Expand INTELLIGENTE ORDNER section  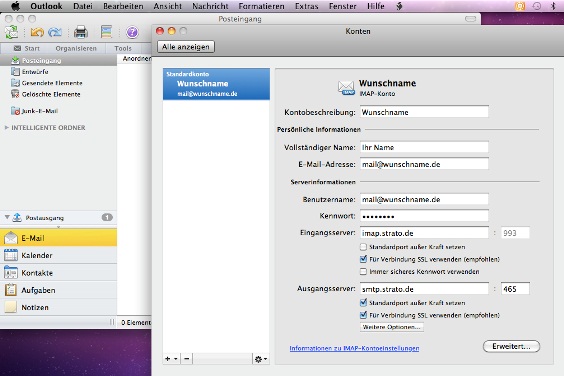click(x=6, y=127)
